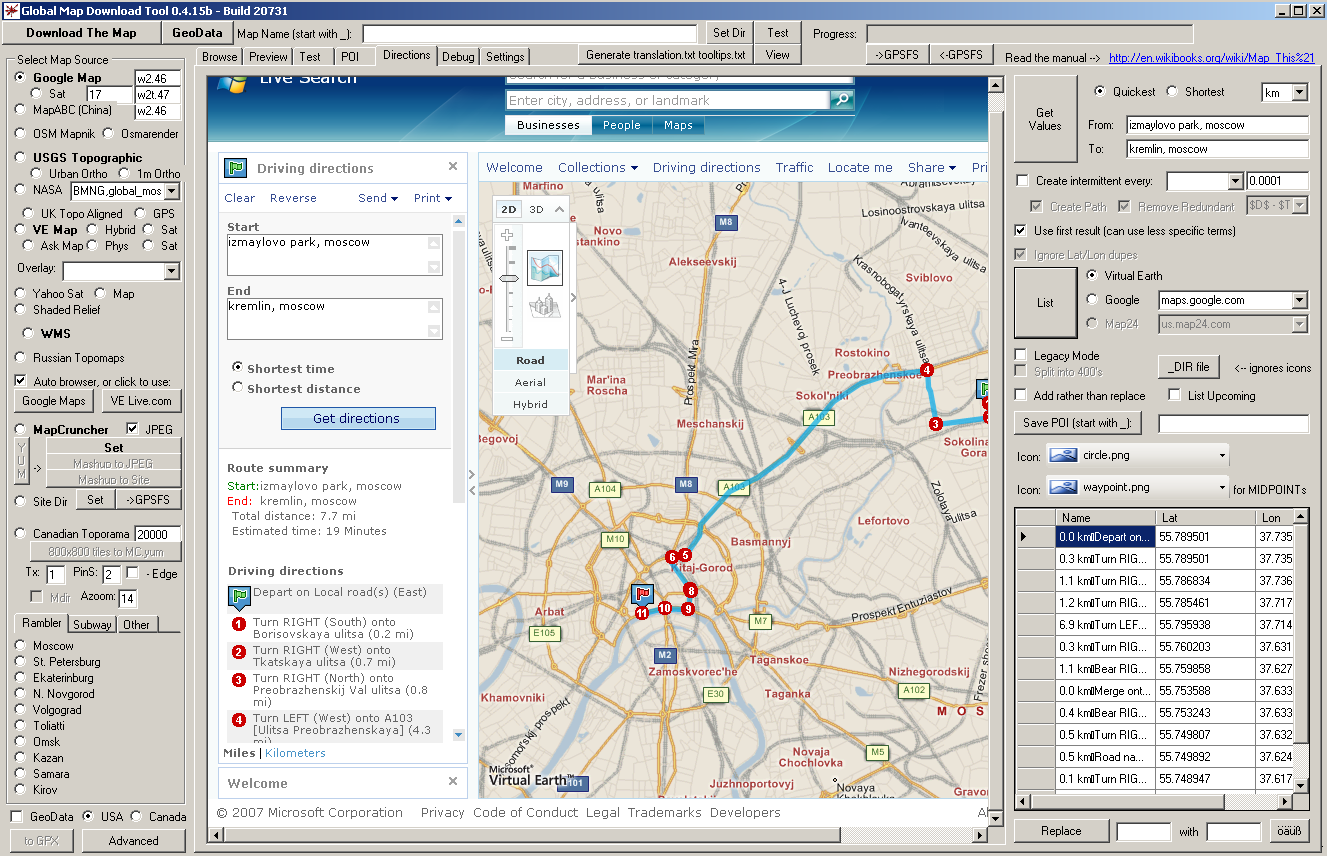Click the red flag end marker on the map
This screenshot has width=1327, height=856.
click(643, 595)
